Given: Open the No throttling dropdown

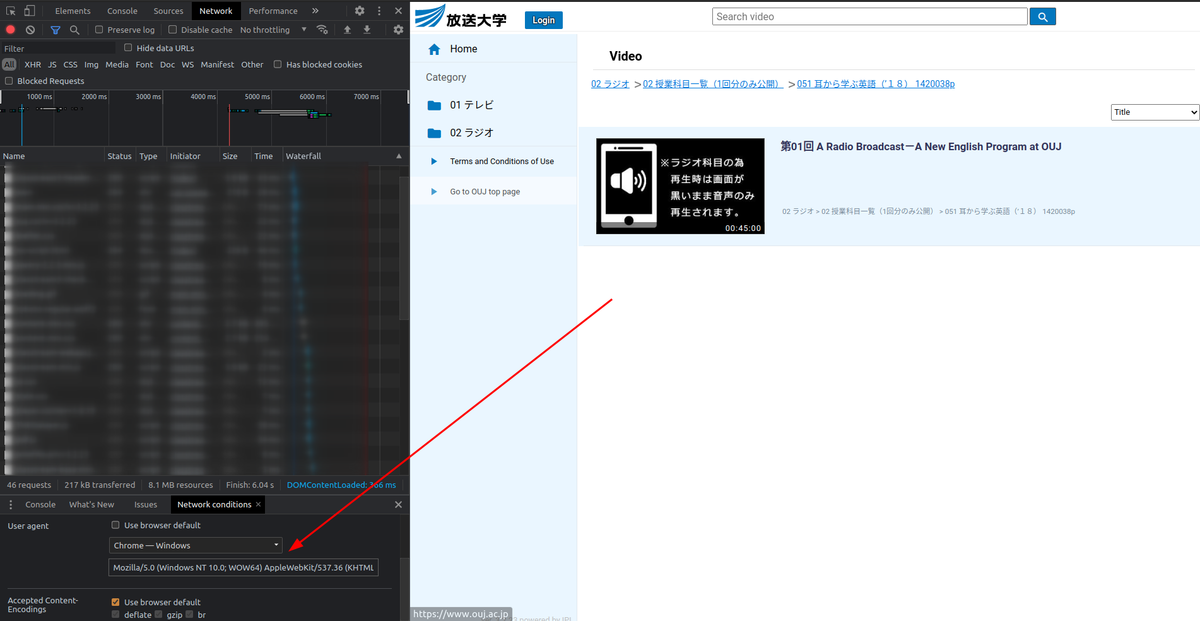Looking at the screenshot, I should click(271, 30).
